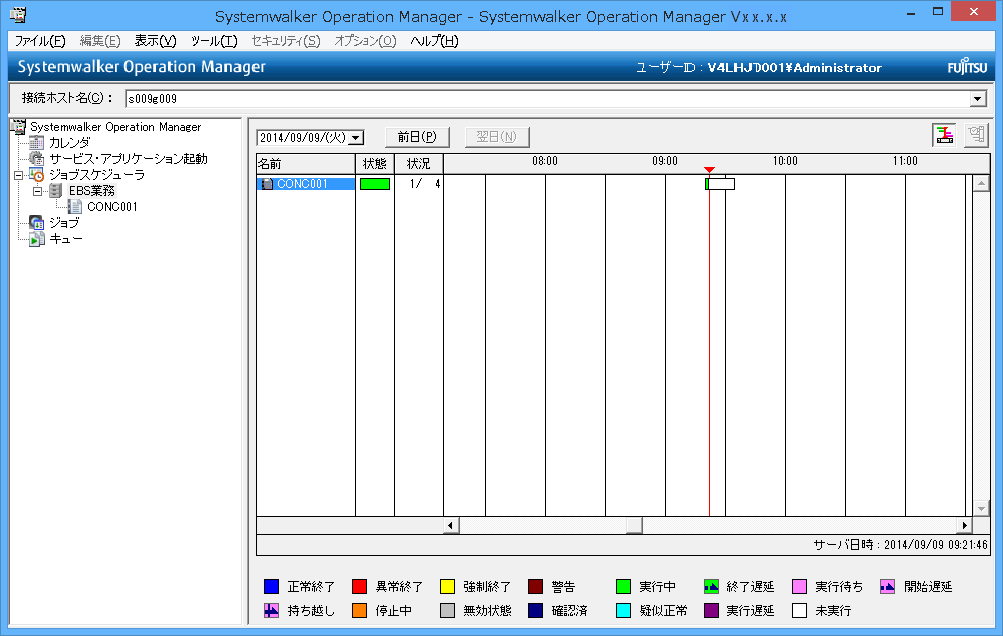Screen dimensions: 1003x636
Task: Click the 翌日(N) button
Action: click(x=496, y=137)
